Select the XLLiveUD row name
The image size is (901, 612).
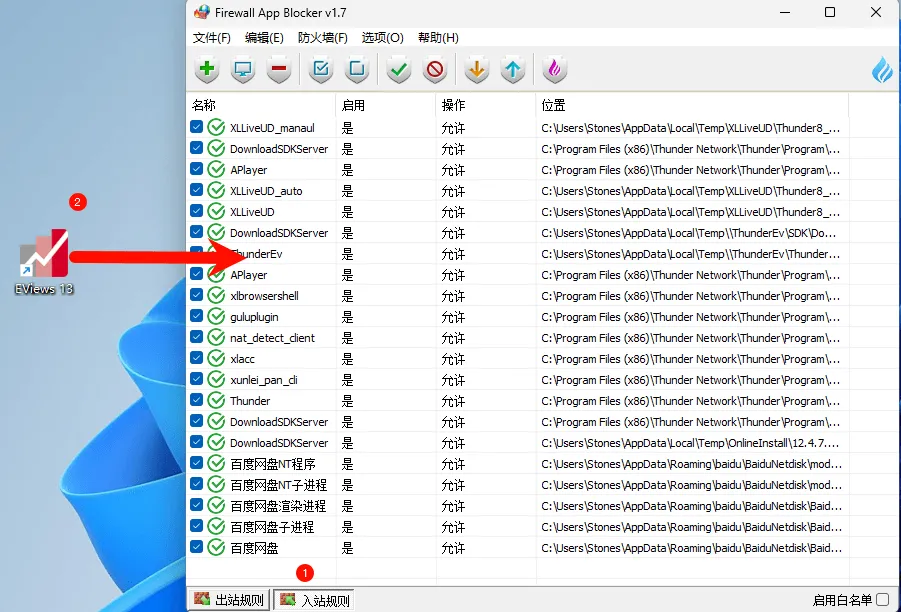pos(252,212)
